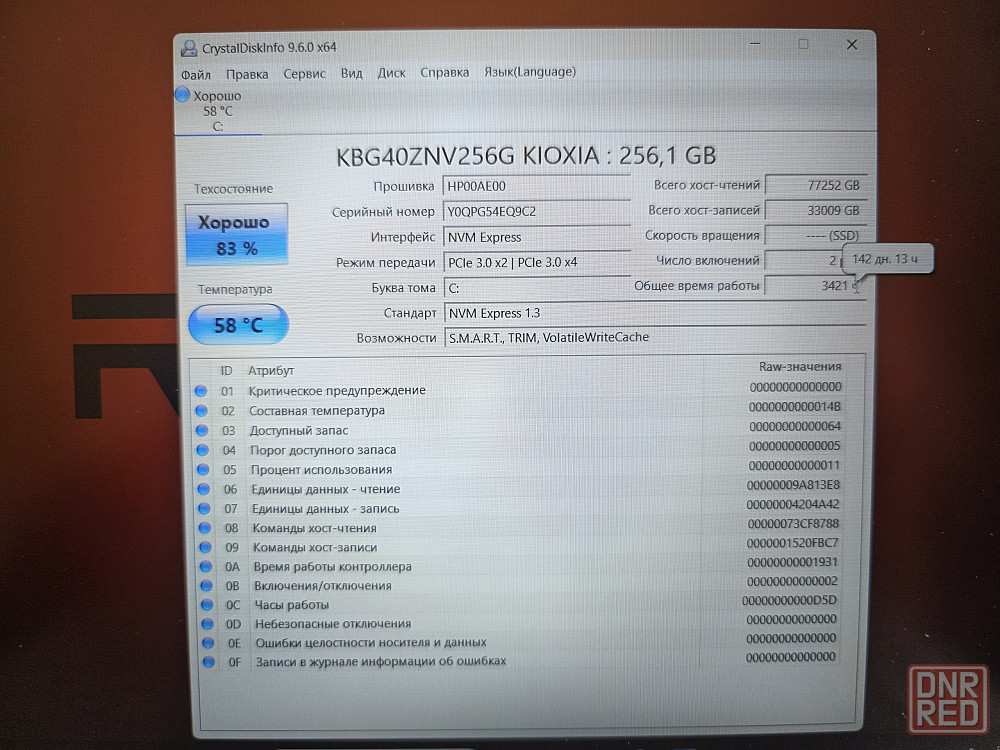Click raw value 00000000001931
Viewport: 1000px width, 750px height.
click(793, 562)
